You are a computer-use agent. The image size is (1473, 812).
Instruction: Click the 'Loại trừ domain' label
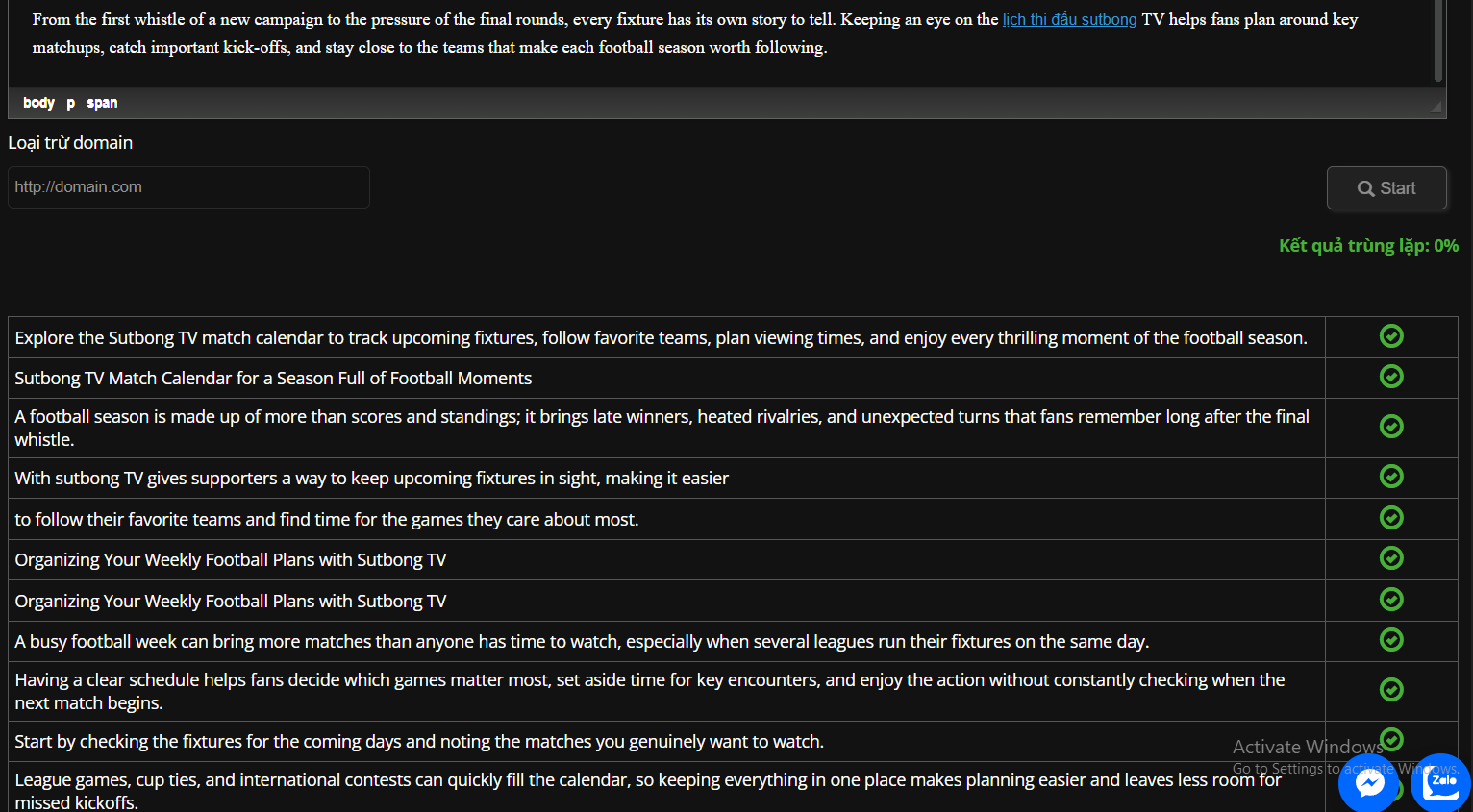pyautogui.click(x=70, y=143)
